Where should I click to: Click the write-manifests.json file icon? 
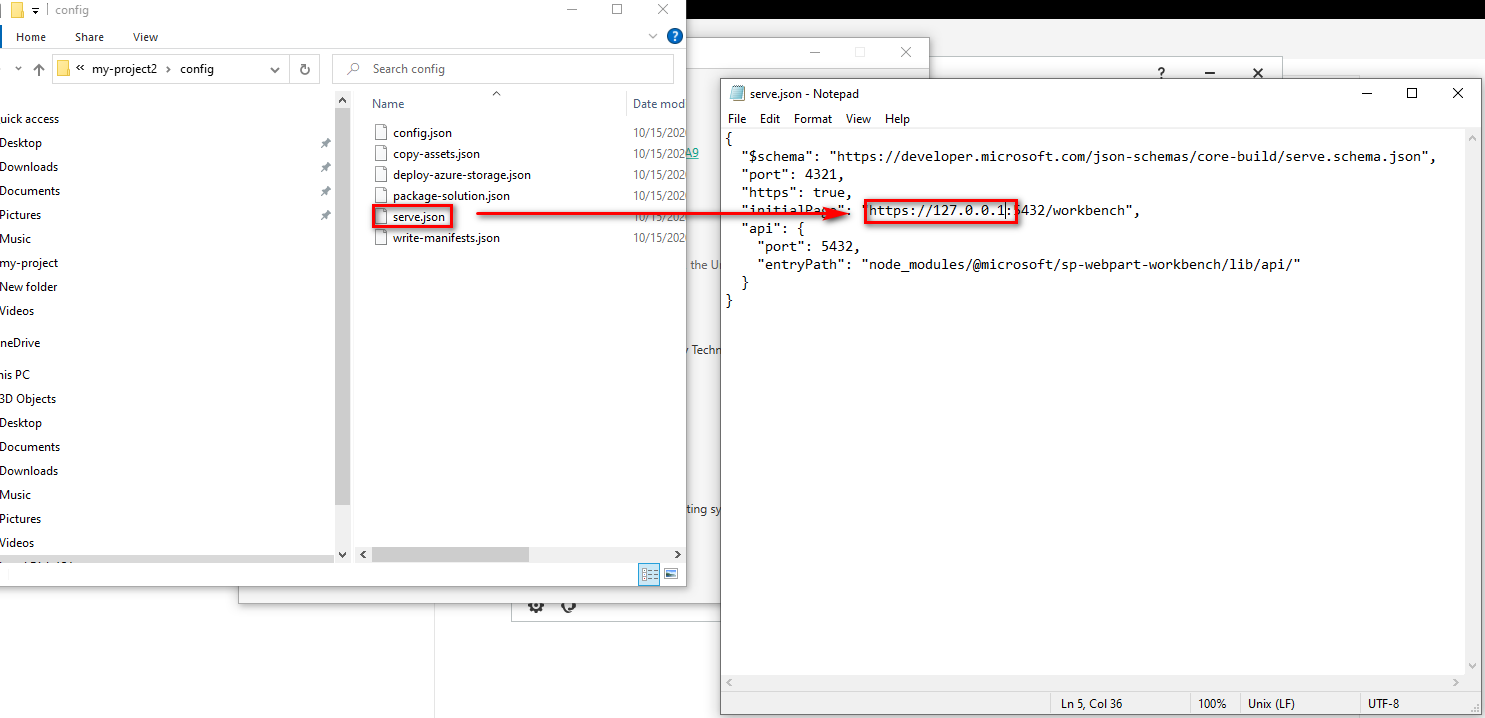(380, 238)
